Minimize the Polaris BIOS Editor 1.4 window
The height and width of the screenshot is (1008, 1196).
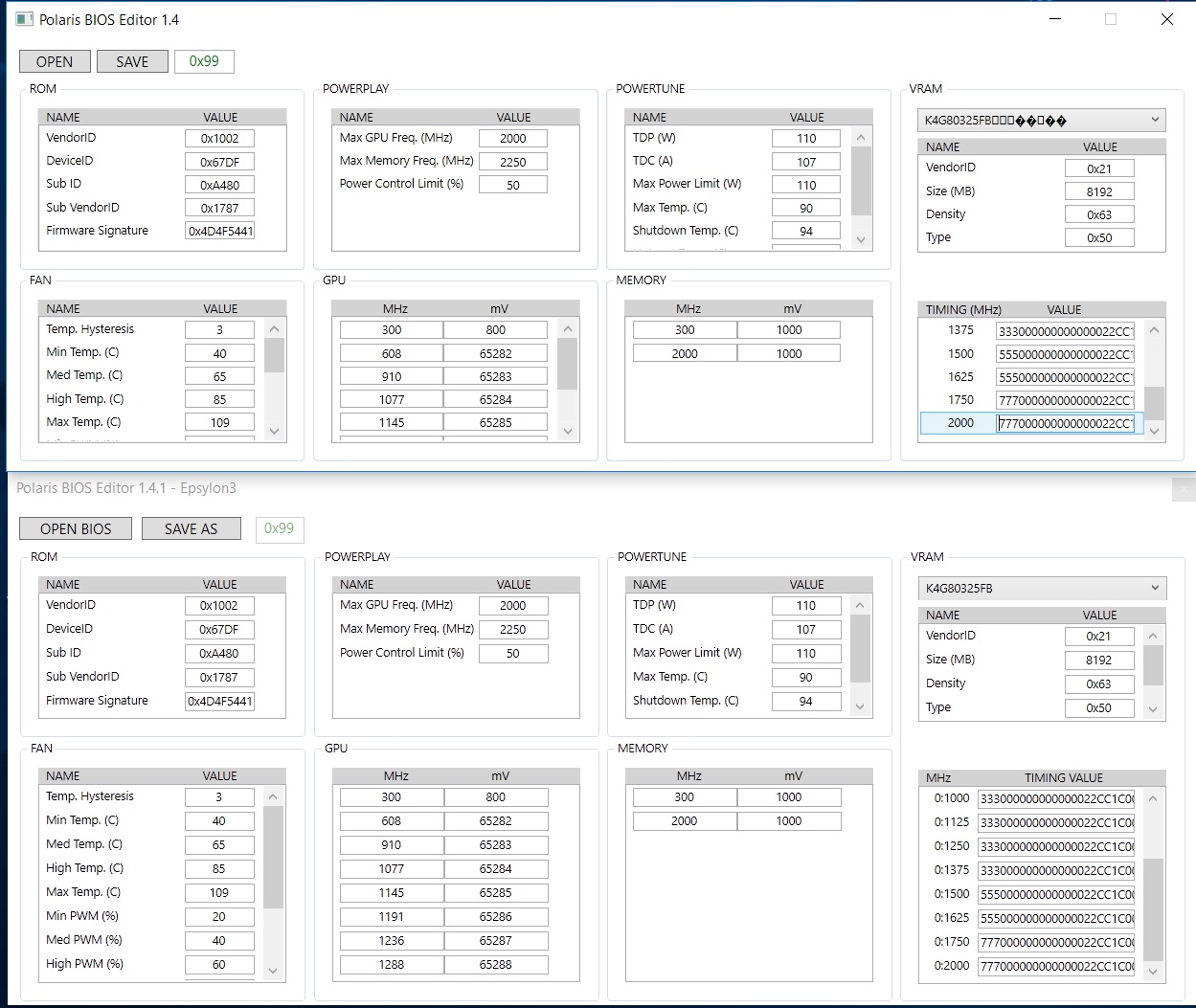(x=1055, y=19)
